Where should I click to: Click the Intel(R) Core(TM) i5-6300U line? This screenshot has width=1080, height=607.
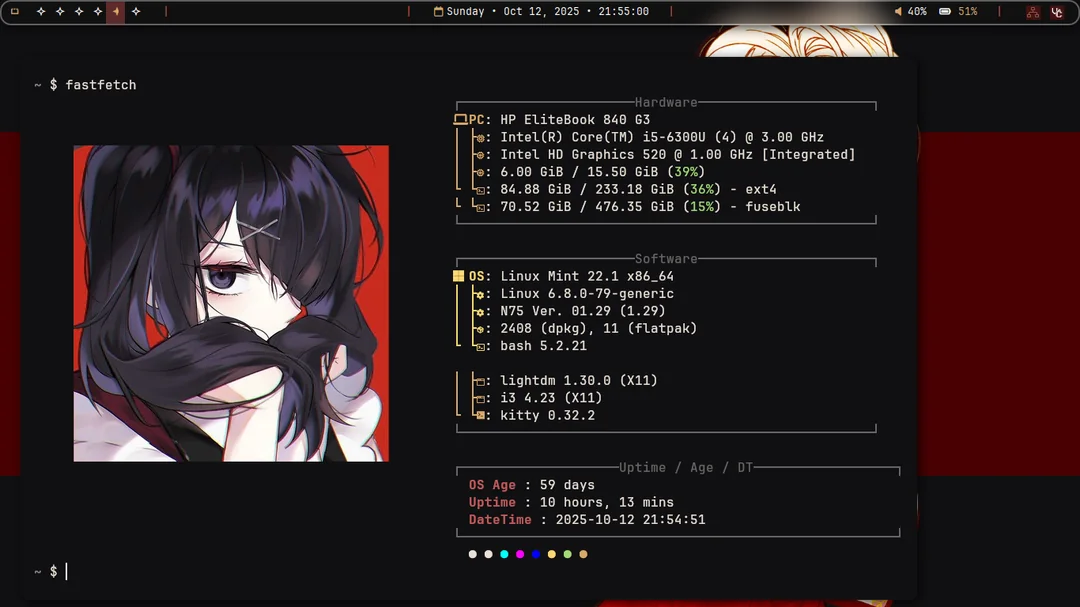662,137
